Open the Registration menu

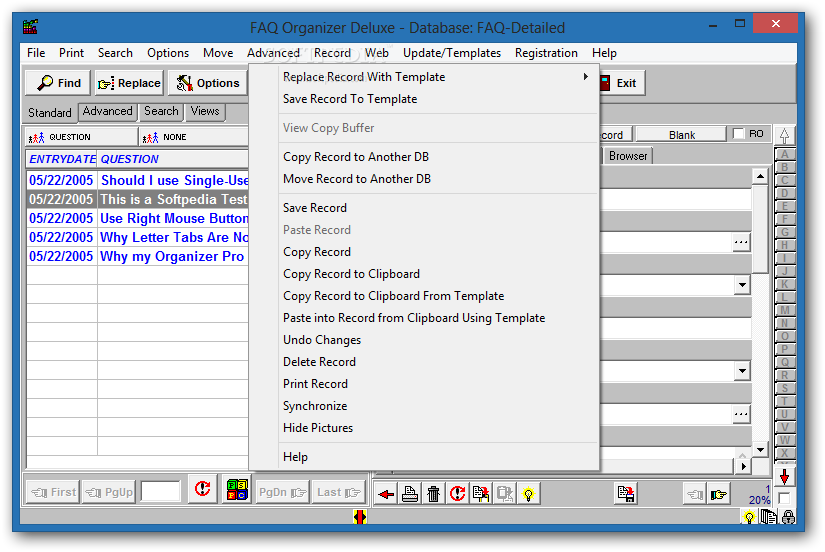pos(546,53)
